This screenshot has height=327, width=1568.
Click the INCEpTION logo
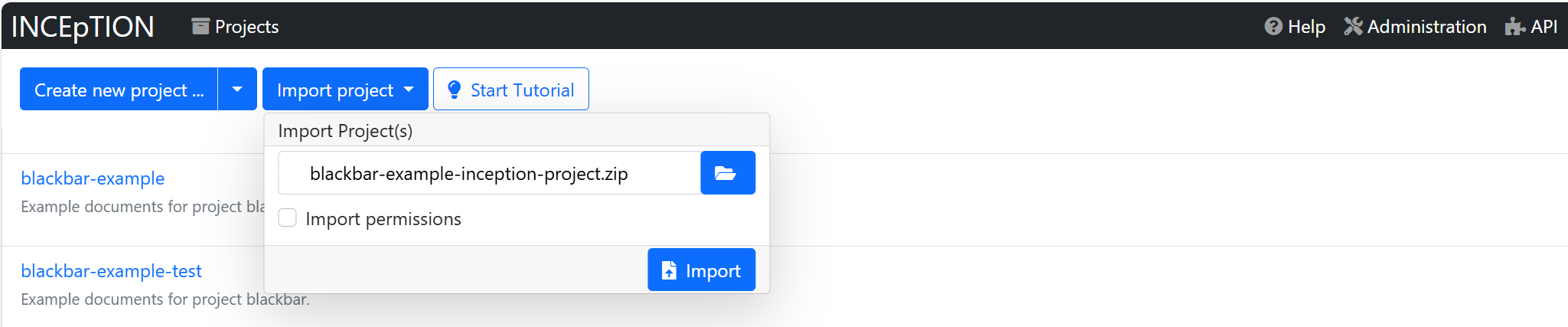(83, 27)
